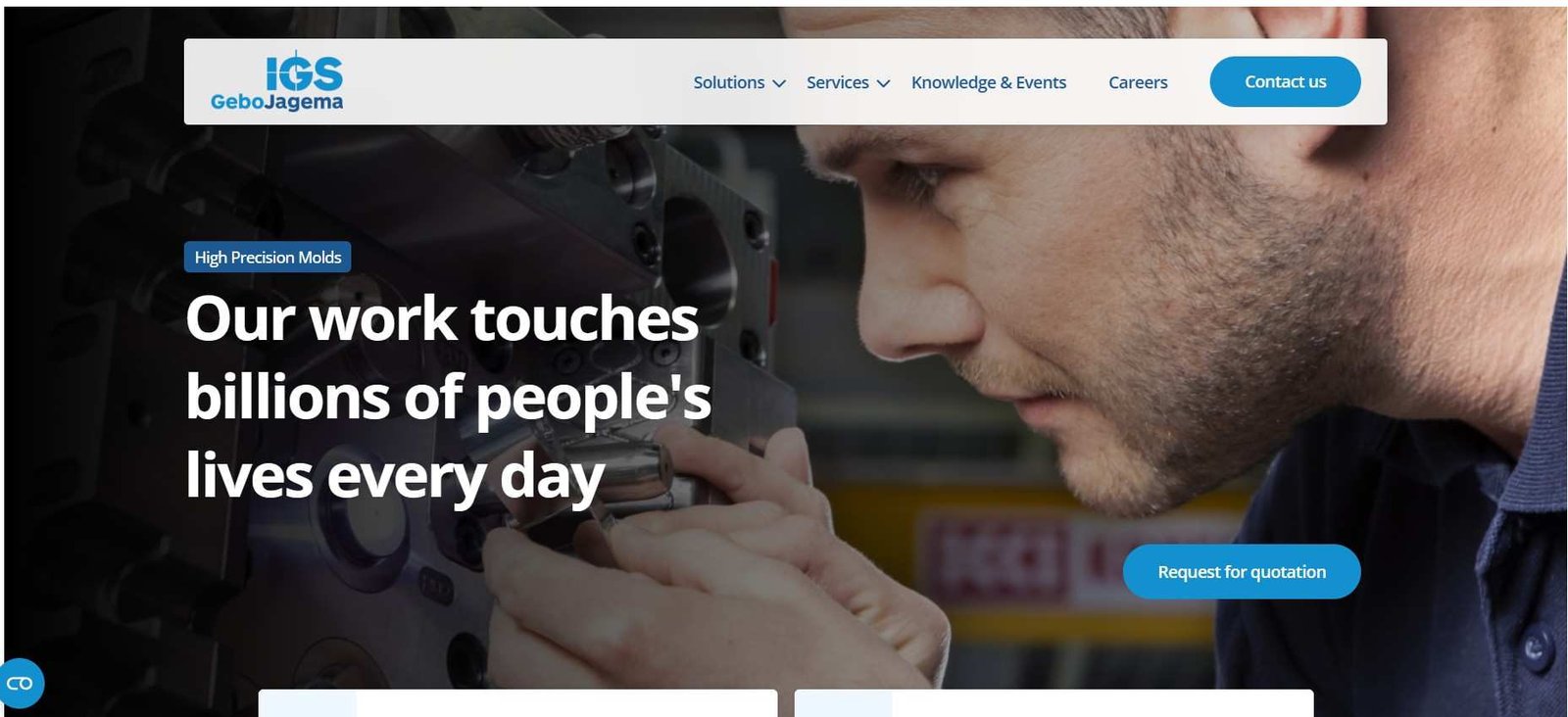Open the Services menu item
The height and width of the screenshot is (717, 1568).
pos(837,82)
